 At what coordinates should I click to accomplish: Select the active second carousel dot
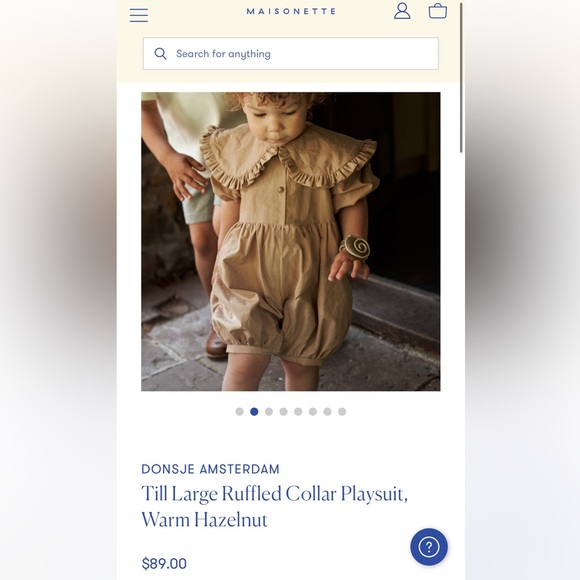click(254, 411)
